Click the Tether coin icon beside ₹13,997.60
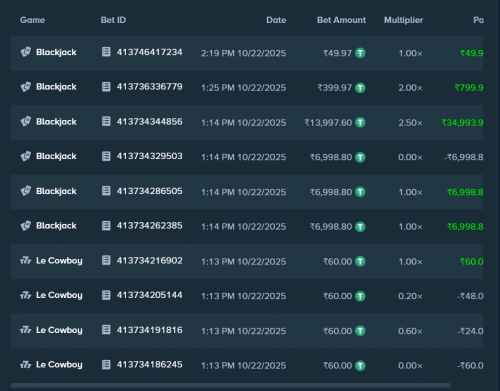Screen dimensions: 500x391 click(360, 122)
